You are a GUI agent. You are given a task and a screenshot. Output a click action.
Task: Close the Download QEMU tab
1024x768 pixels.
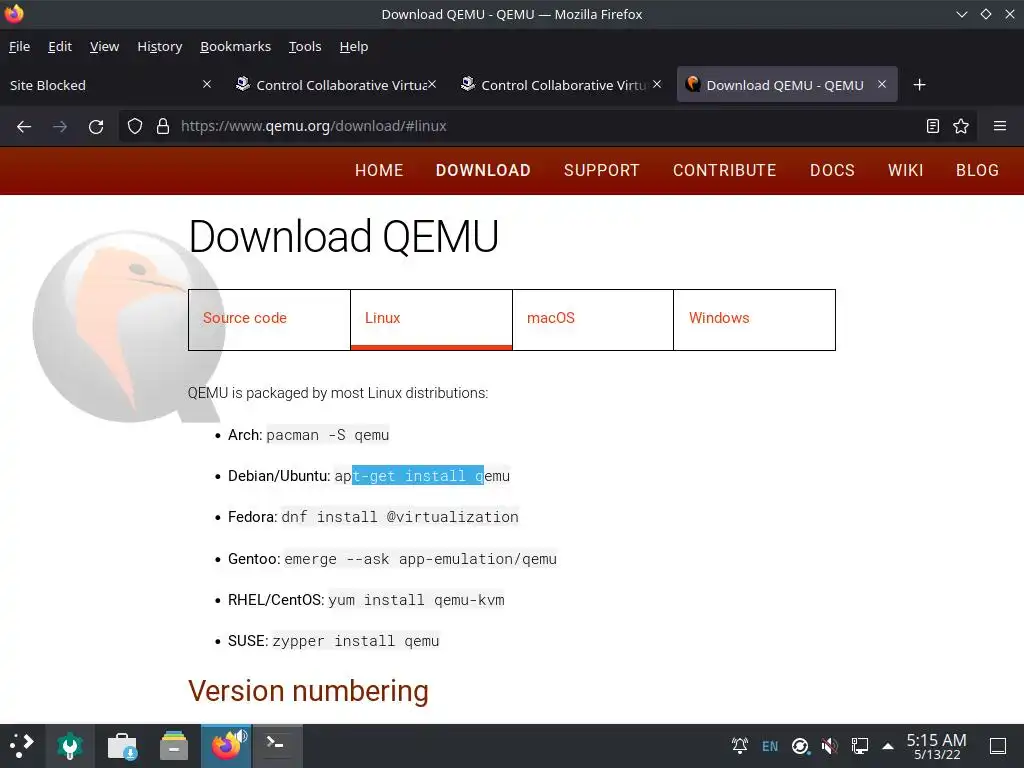882,84
